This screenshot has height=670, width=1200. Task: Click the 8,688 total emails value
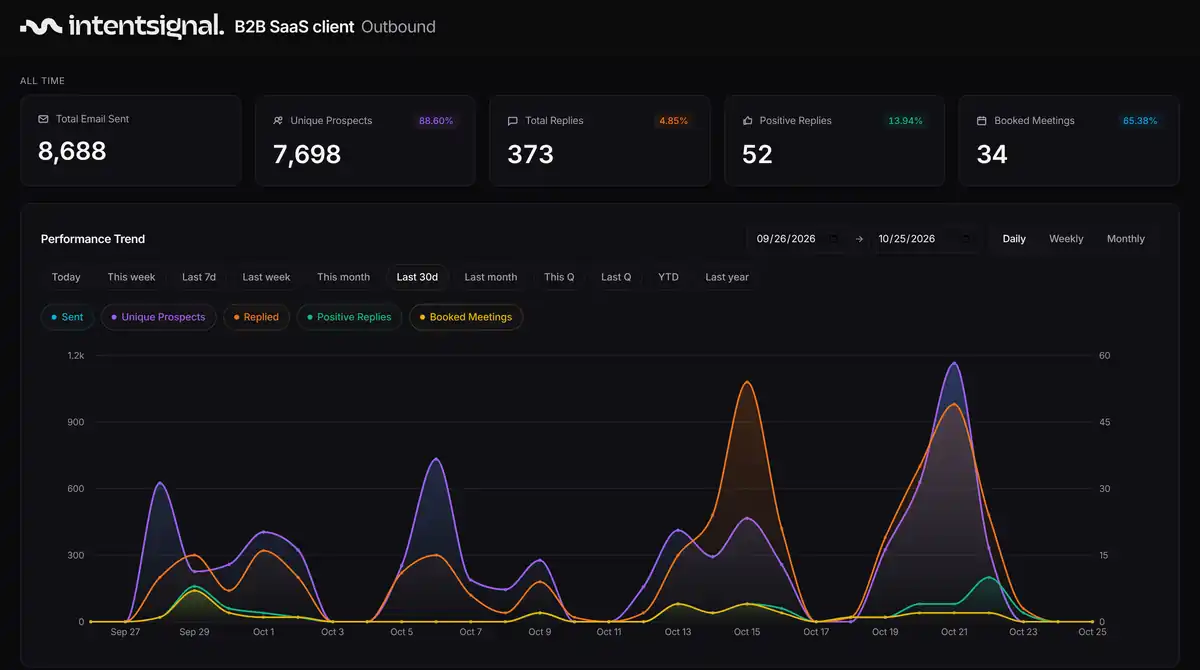pos(72,151)
